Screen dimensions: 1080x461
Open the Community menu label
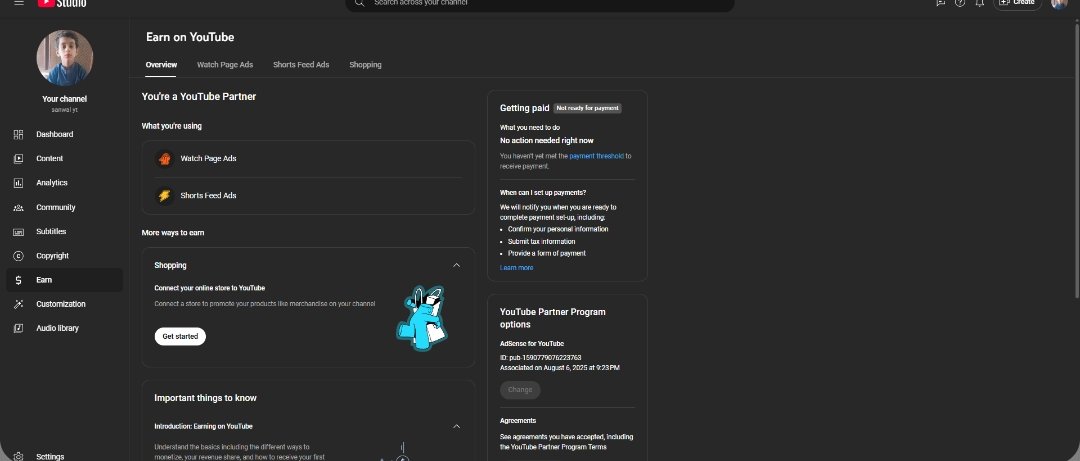[x=56, y=207]
